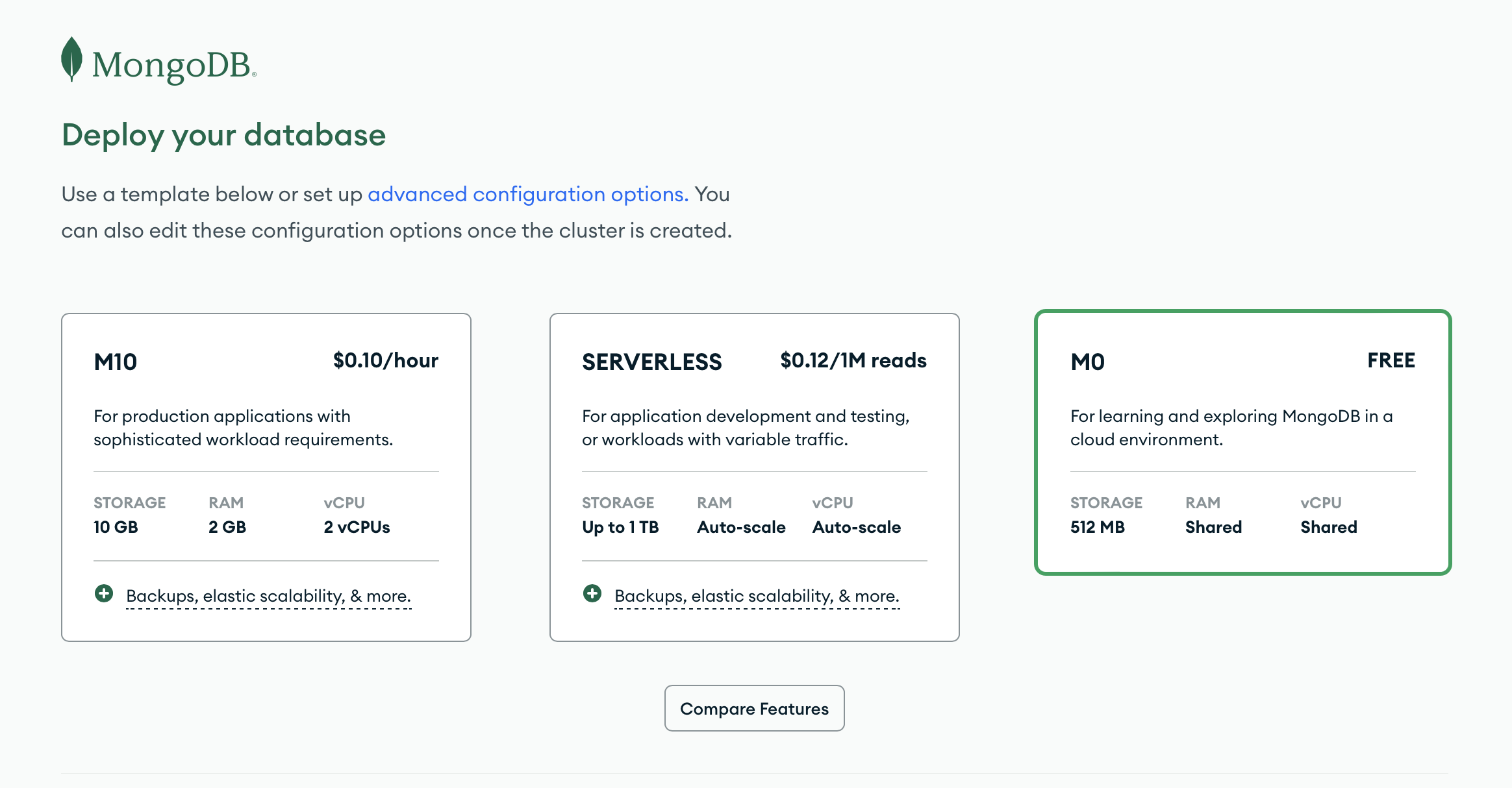Viewport: 1512px width, 788px height.
Task: Click the MongoDB leaf logo
Action: click(71, 59)
